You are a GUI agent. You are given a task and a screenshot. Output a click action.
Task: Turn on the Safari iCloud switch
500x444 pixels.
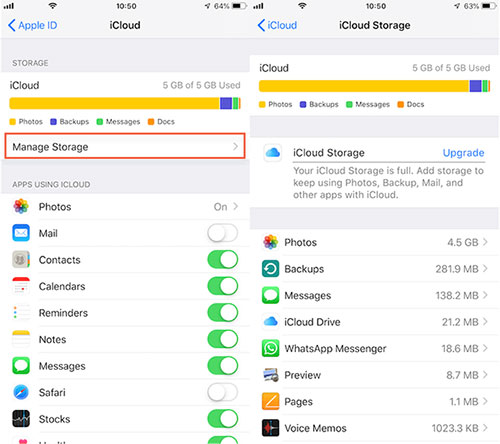tap(222, 392)
